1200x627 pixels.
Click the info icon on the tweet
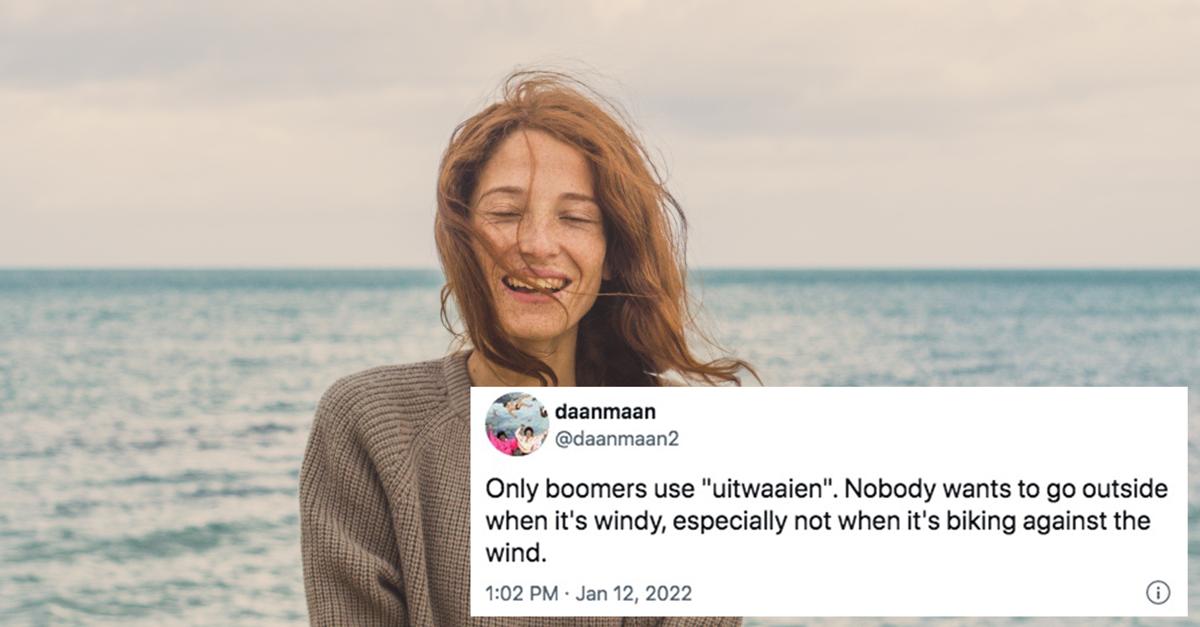[1157, 593]
